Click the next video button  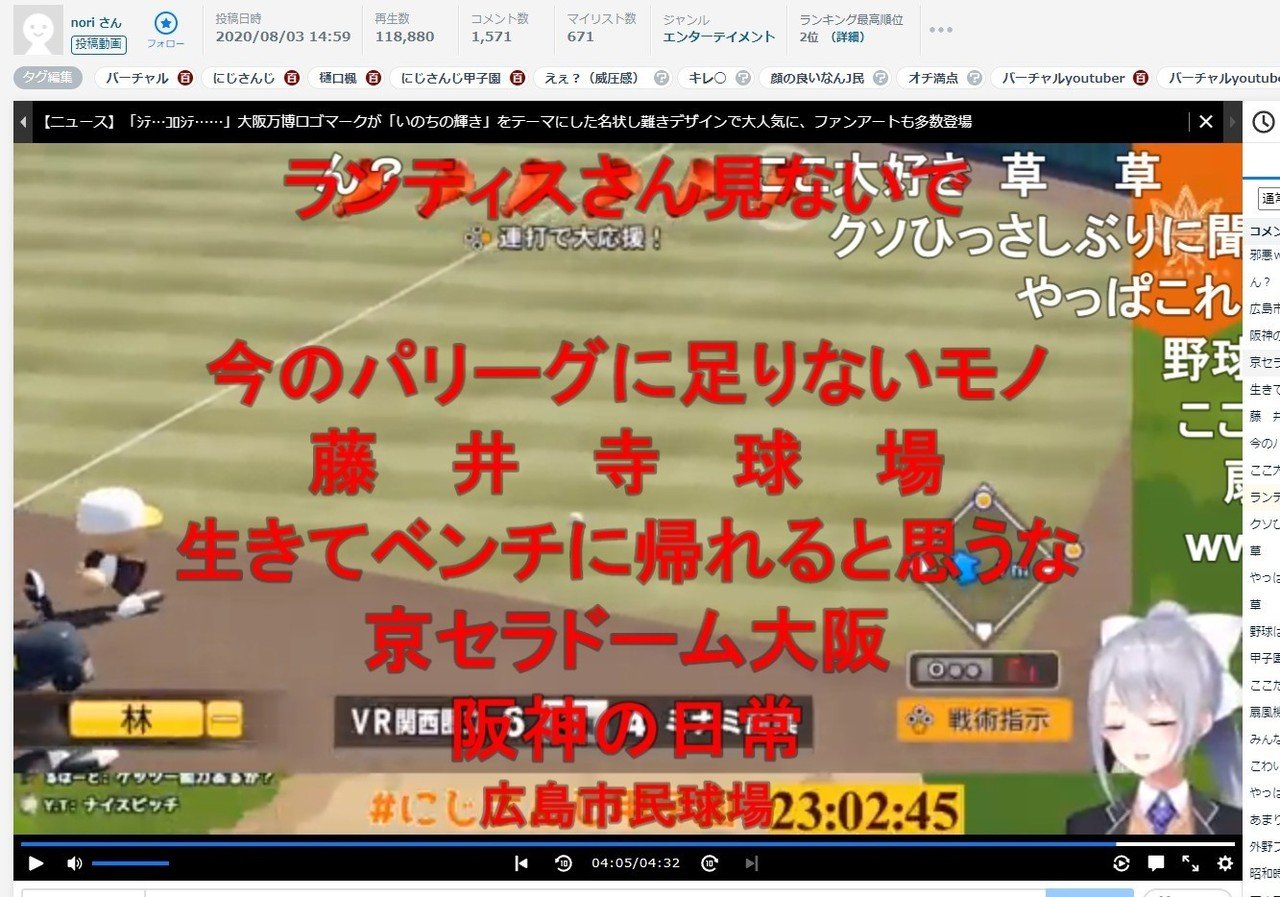tap(752, 863)
